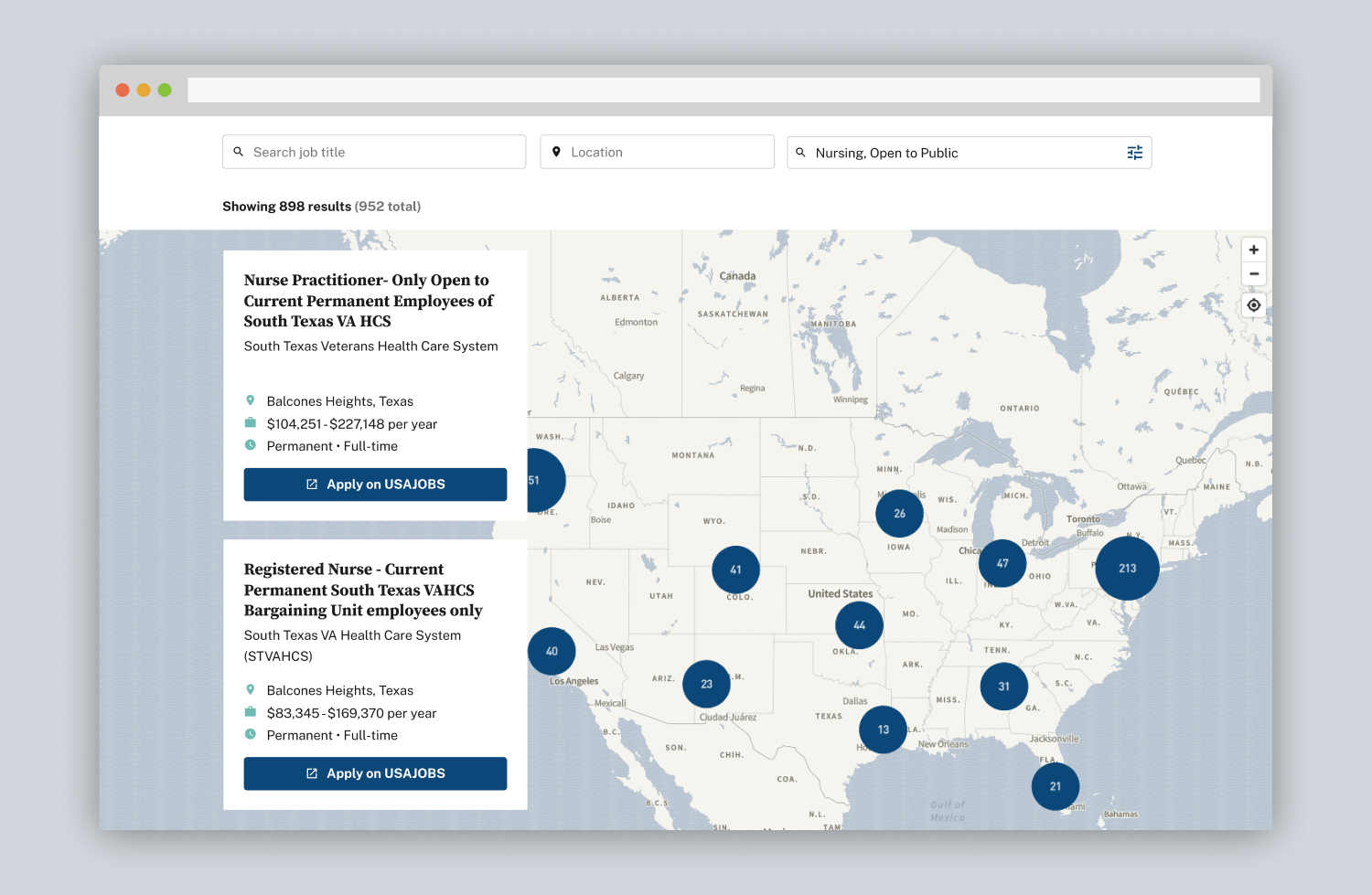Click '$104,251 - $227,148 per year' salary text
This screenshot has height=895, width=1372.
(x=352, y=424)
